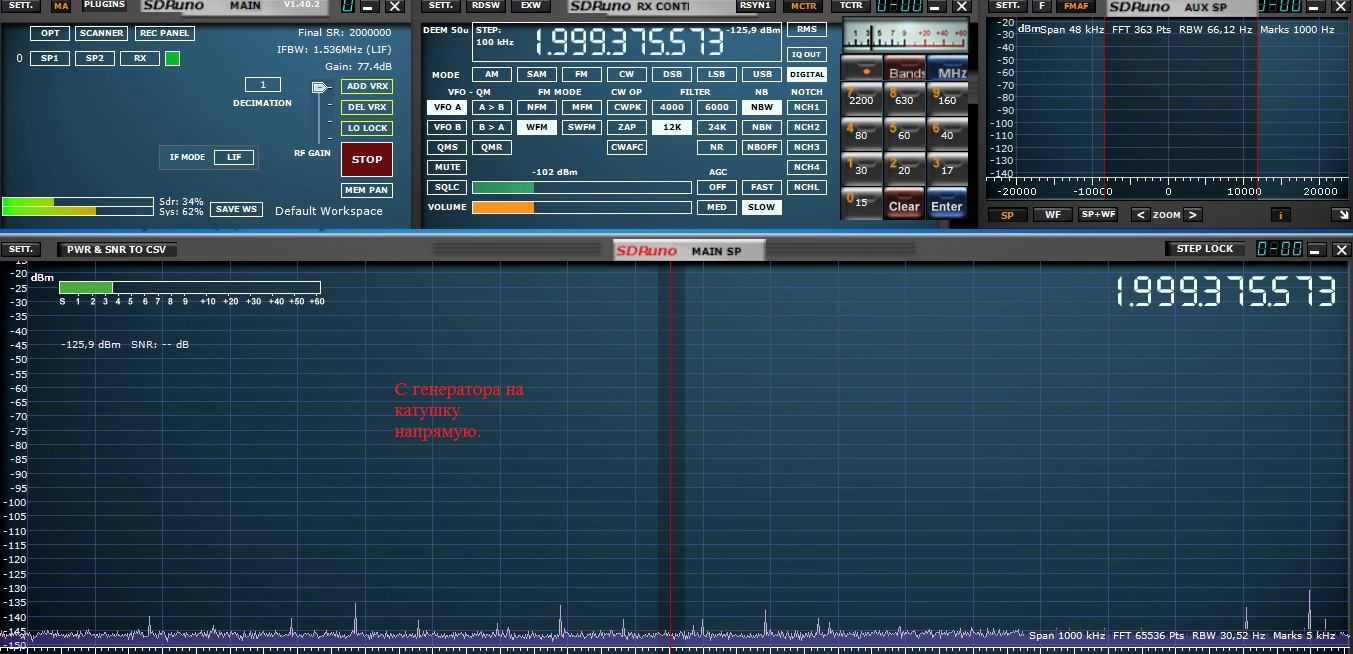Click the DEL VRX button
Screen dimensions: 1353x654
pos(367,107)
